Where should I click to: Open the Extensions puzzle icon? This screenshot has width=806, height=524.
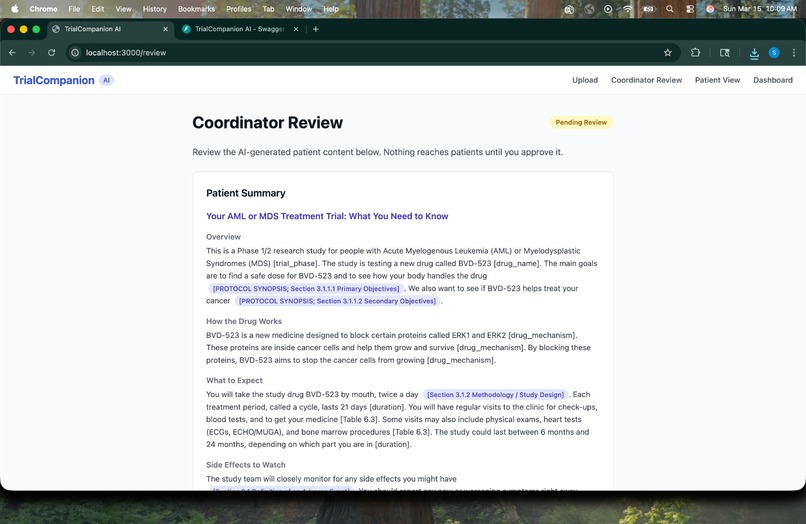[695, 52]
